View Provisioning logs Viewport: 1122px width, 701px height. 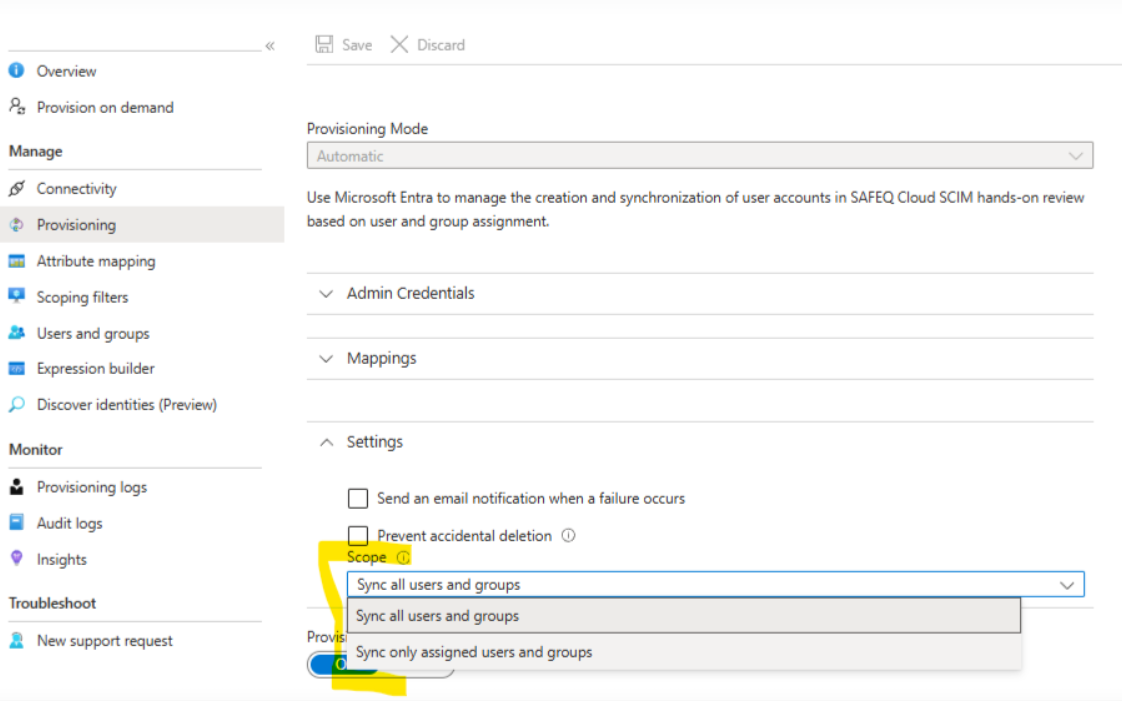coord(92,486)
